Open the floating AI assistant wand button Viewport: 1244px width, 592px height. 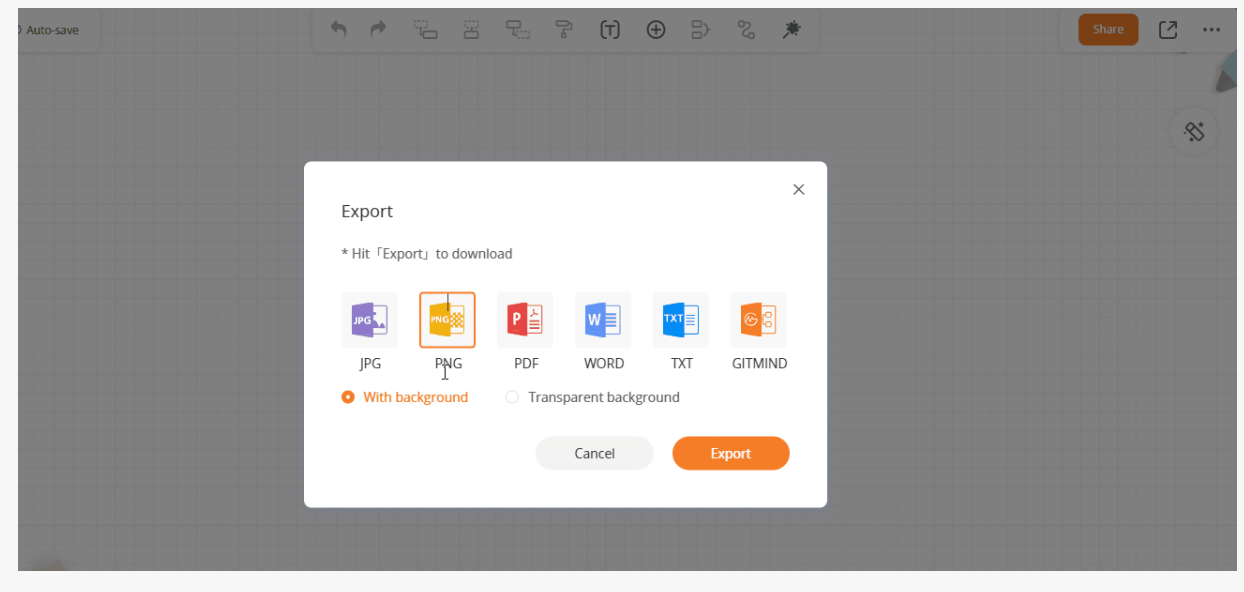tap(1193, 131)
